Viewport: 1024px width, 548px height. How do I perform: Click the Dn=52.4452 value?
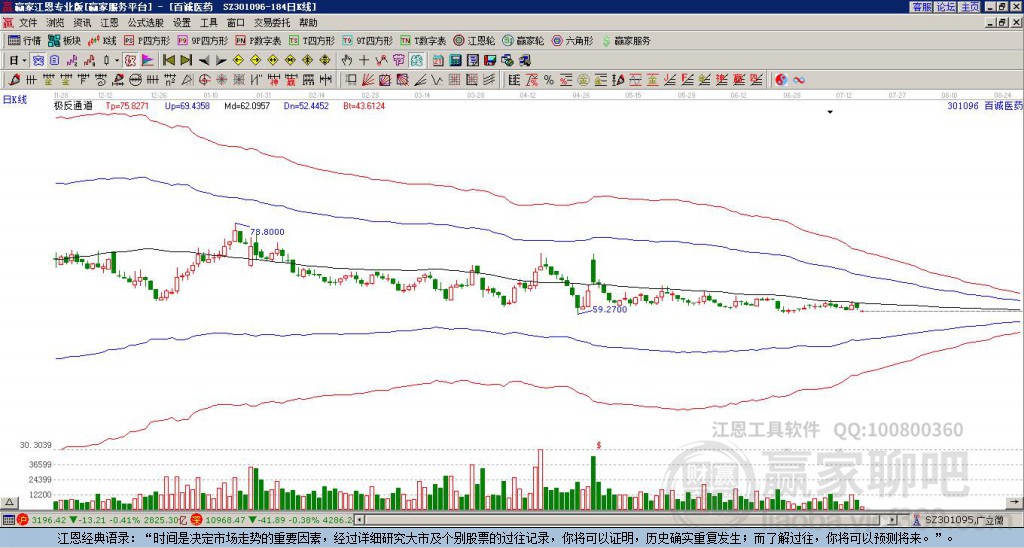(x=306, y=106)
